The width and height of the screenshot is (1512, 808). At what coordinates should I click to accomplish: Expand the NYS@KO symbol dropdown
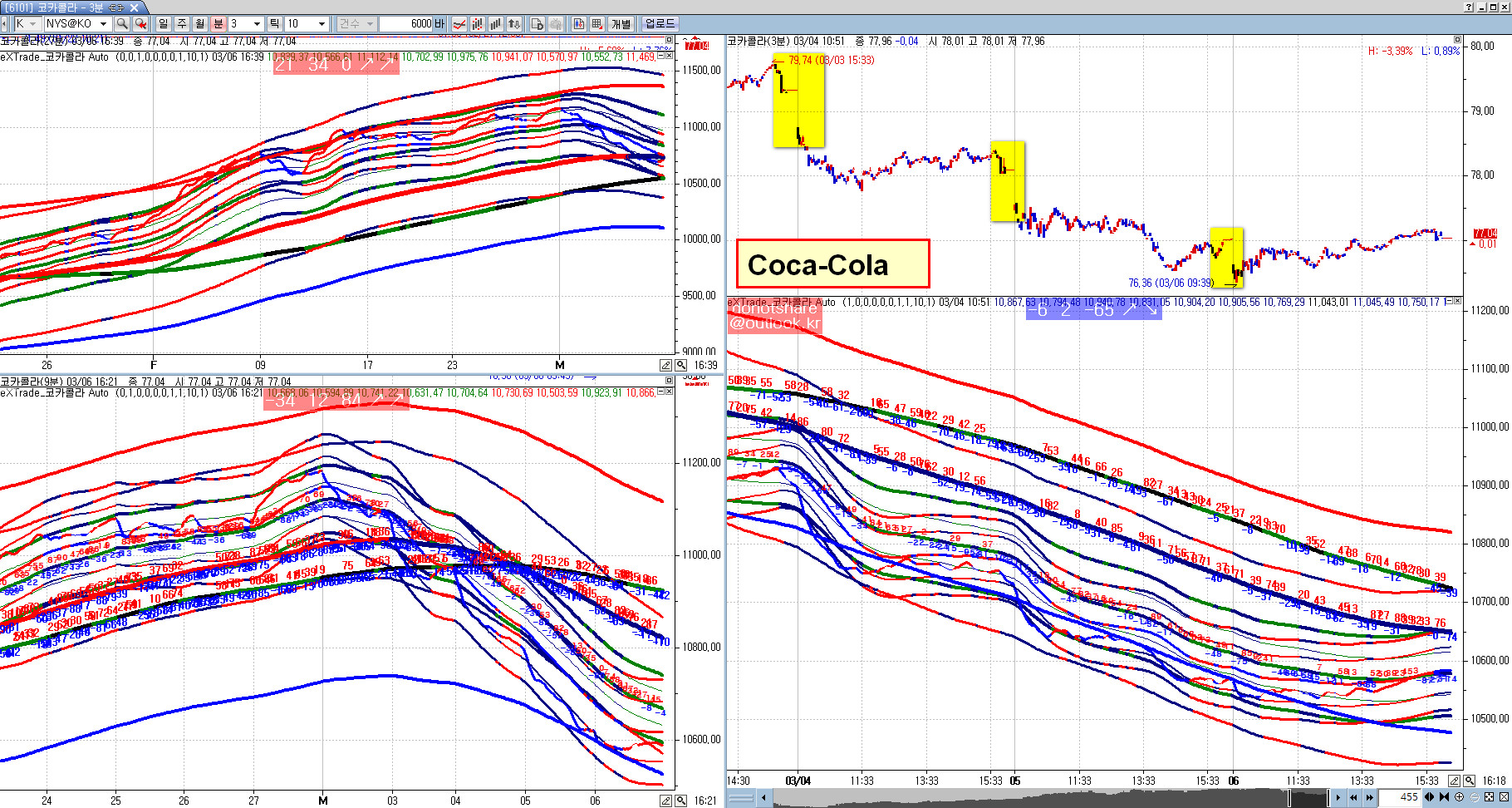(104, 24)
